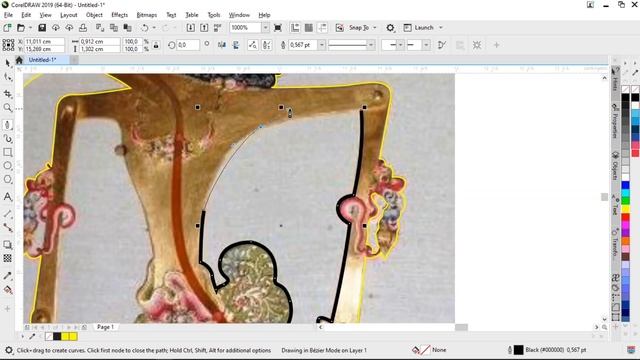Click the Export icon

coord(204,28)
